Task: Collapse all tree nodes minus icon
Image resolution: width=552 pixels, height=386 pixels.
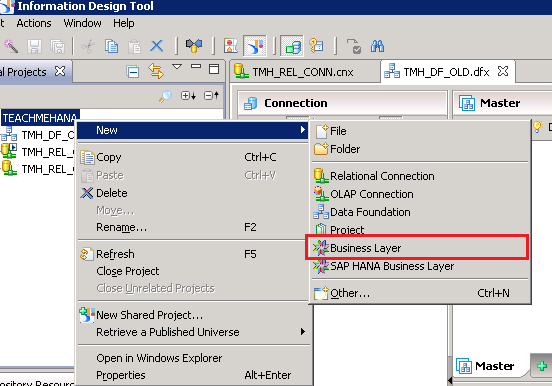Action: (211, 95)
